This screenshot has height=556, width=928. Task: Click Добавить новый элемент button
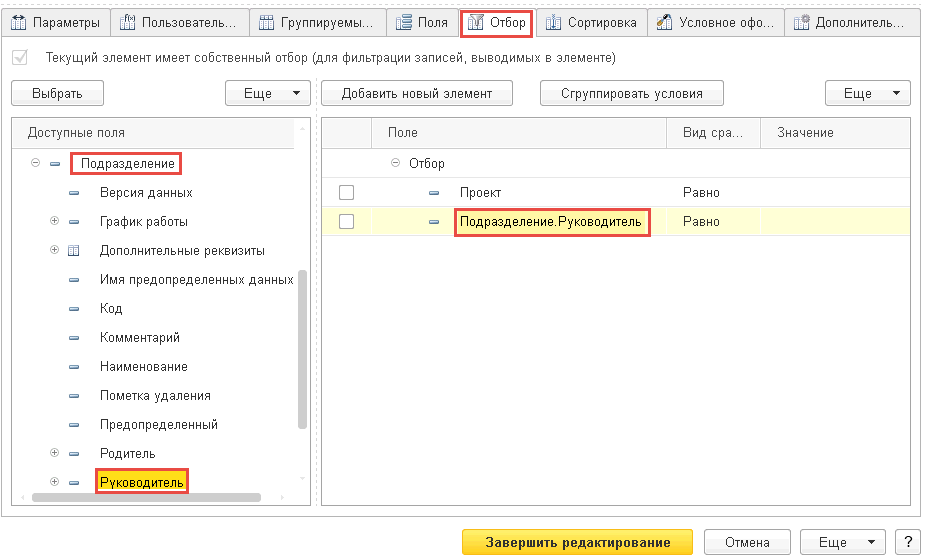point(417,93)
